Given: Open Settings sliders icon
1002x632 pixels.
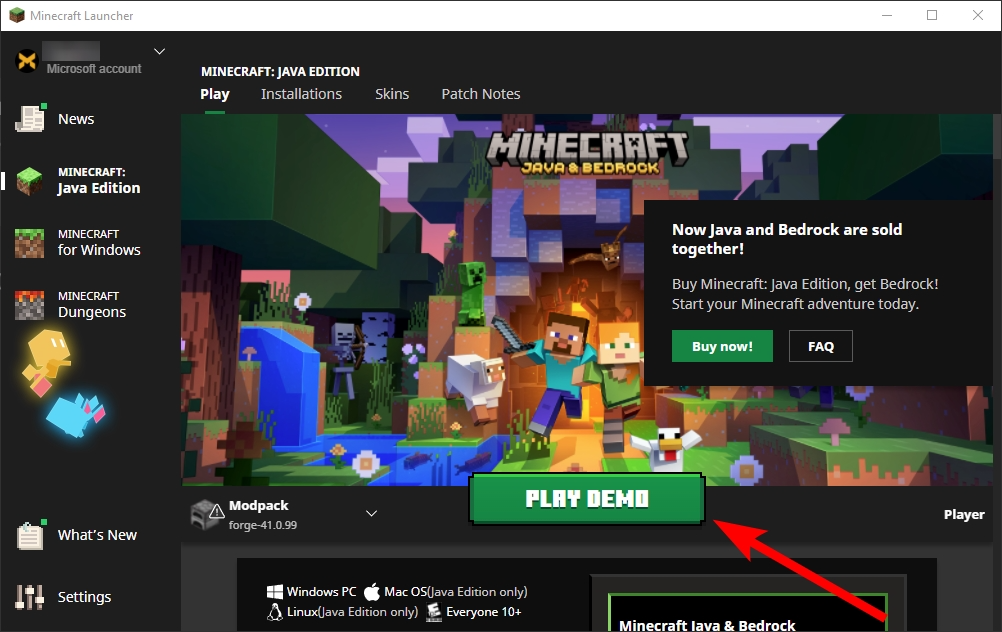Looking at the screenshot, I should click(29, 597).
